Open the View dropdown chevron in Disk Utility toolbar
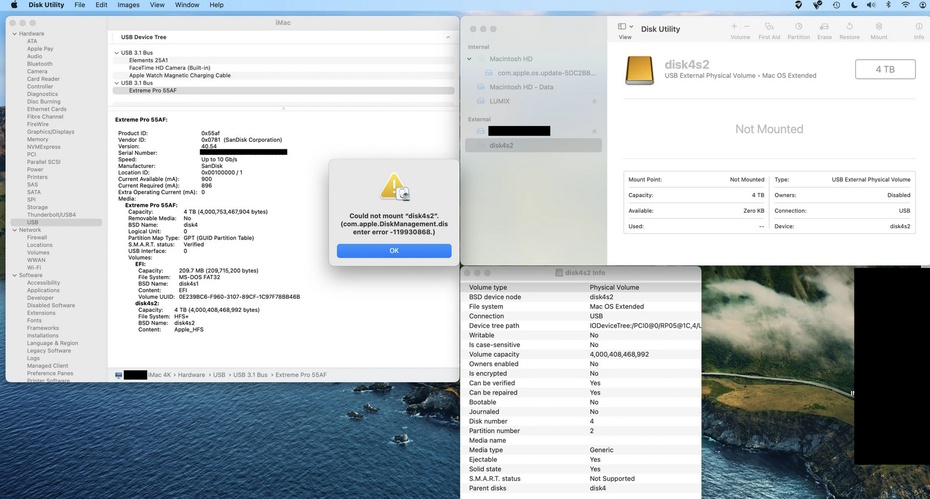 [x=631, y=26]
